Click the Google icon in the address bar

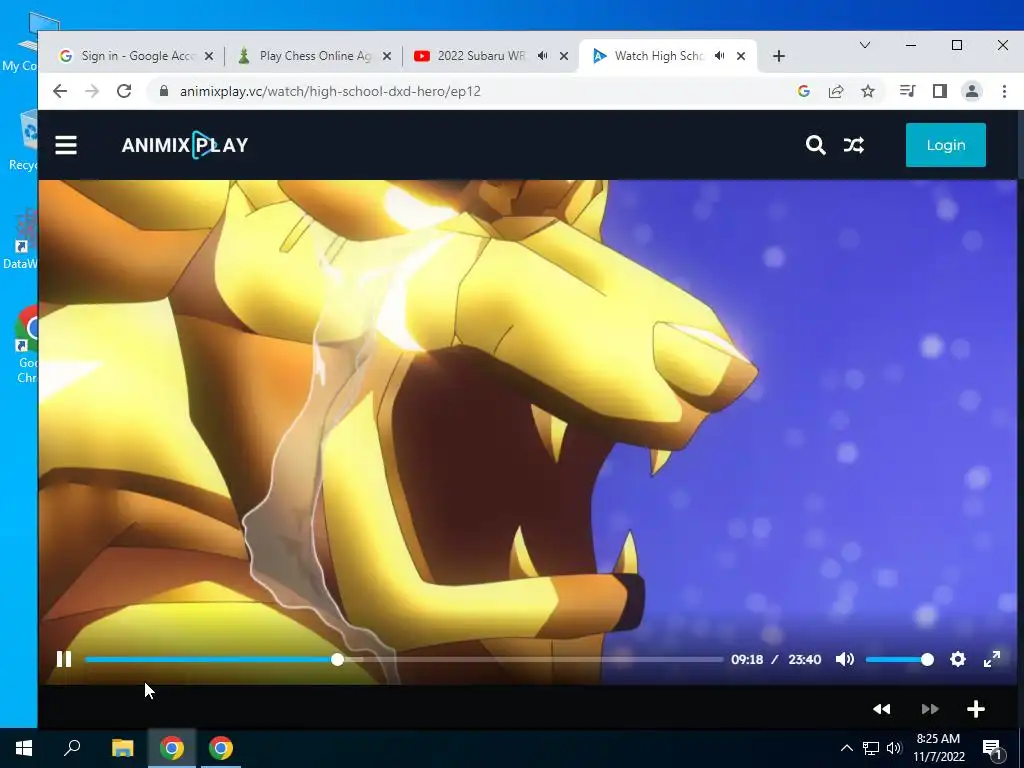(804, 91)
